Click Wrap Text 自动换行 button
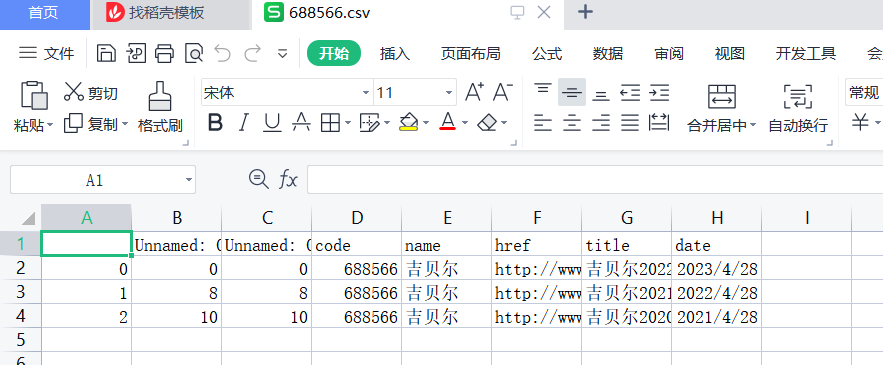 (x=798, y=108)
